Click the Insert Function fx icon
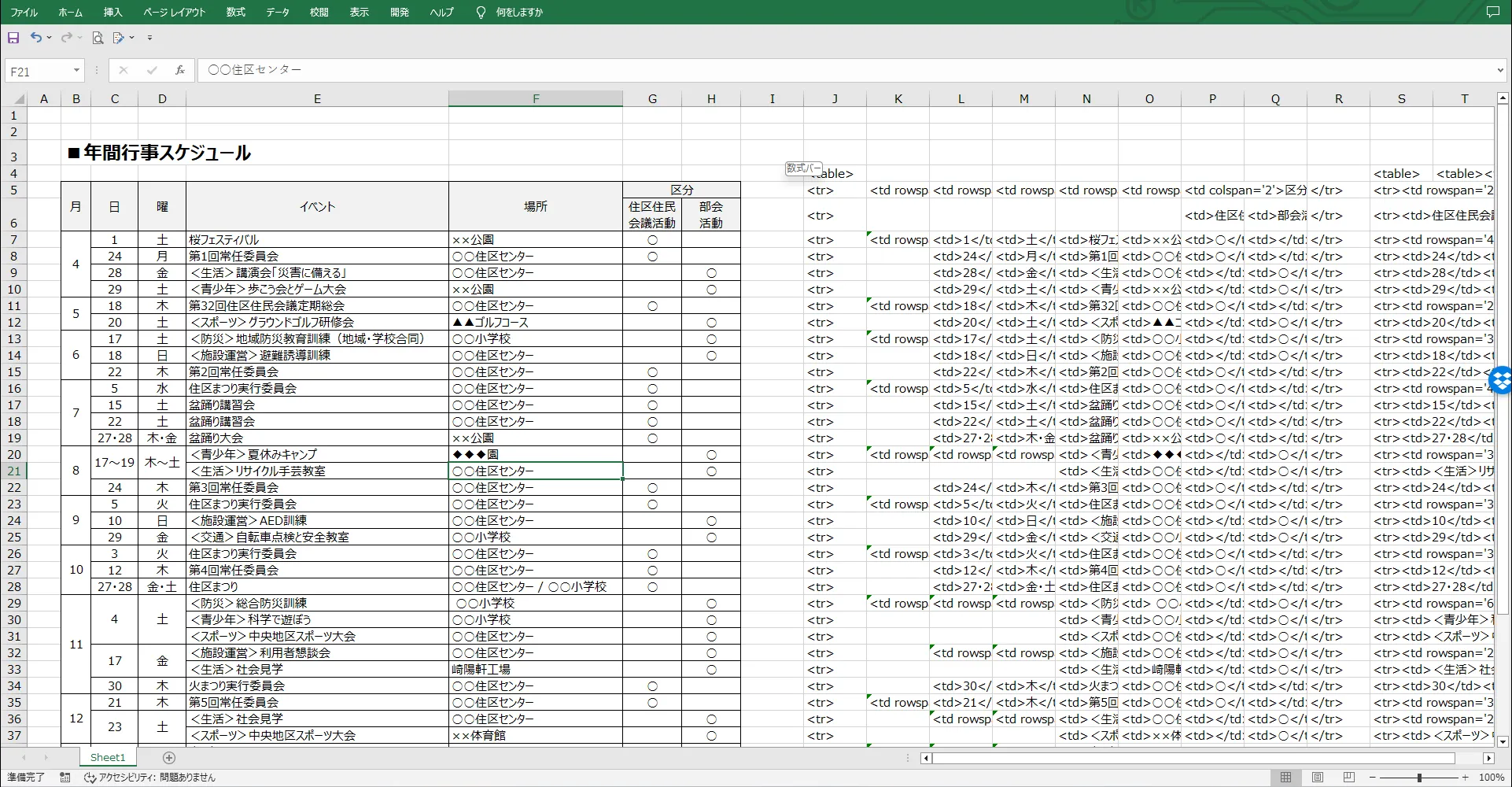The height and width of the screenshot is (787, 1512). [180, 70]
